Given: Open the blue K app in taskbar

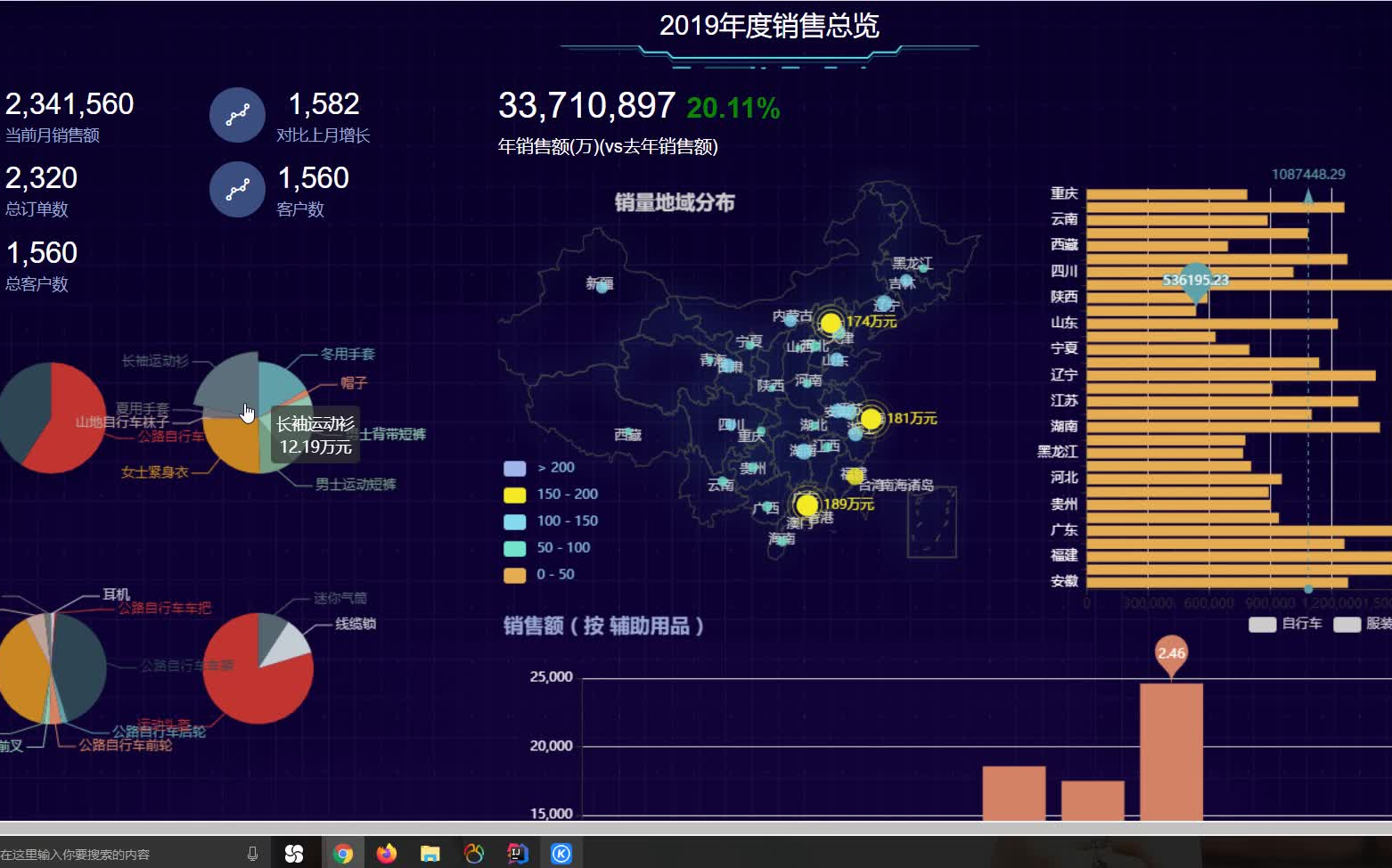Looking at the screenshot, I should pos(561,854).
